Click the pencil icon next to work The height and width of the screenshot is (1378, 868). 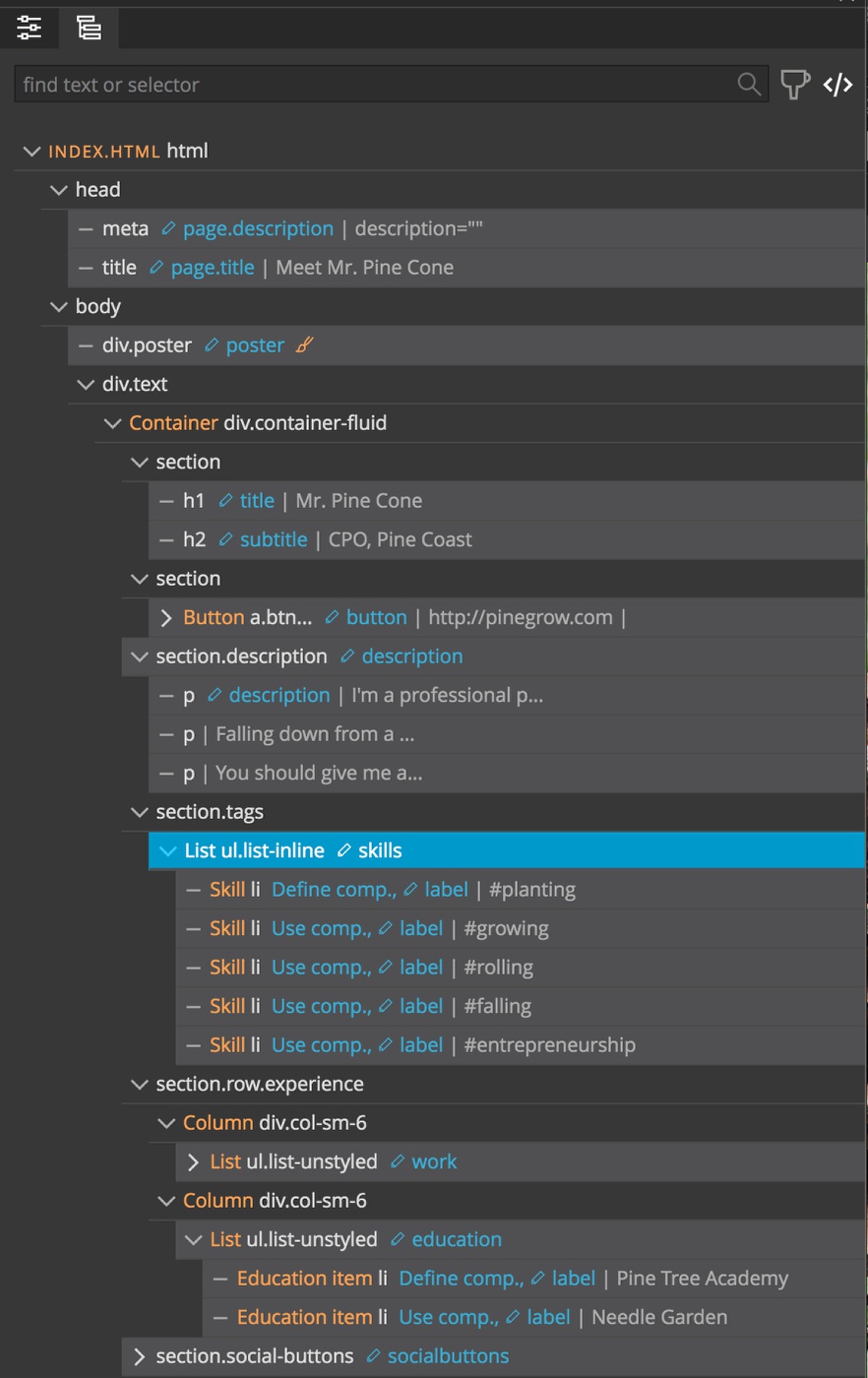tap(398, 1161)
